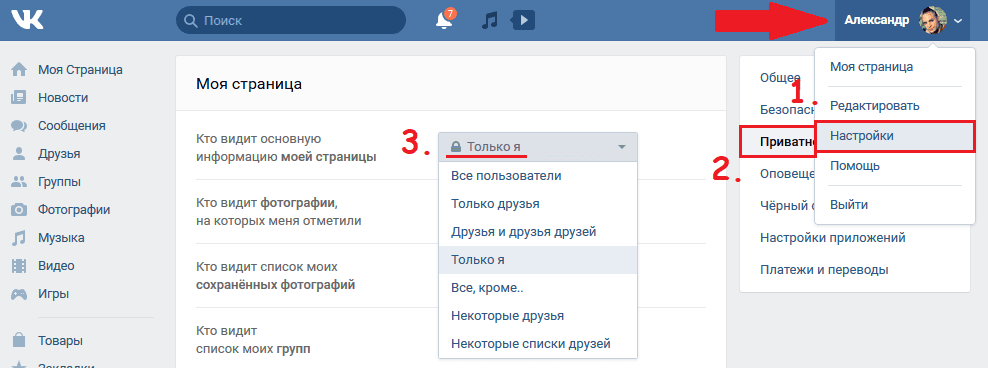The image size is (988, 368).
Task: Click 'Кто видит основную информацию' label
Action: tap(286, 147)
